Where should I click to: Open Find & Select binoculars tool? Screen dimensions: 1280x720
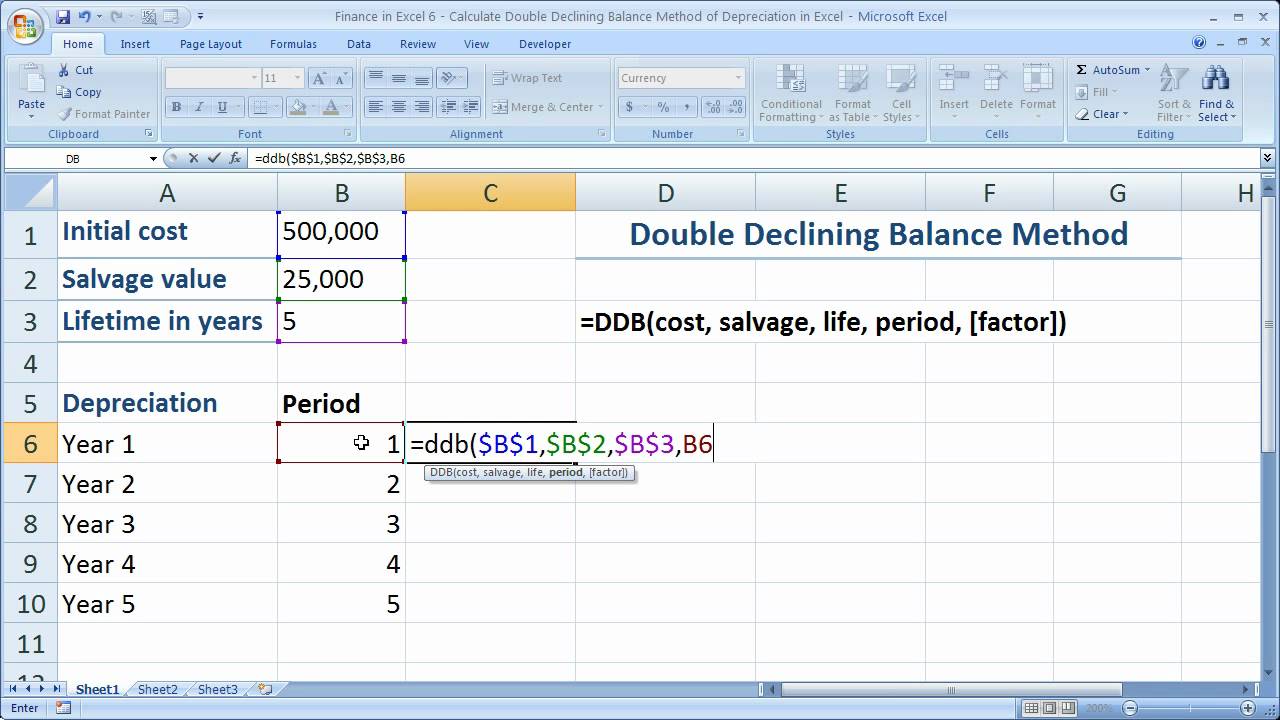pos(1216,92)
